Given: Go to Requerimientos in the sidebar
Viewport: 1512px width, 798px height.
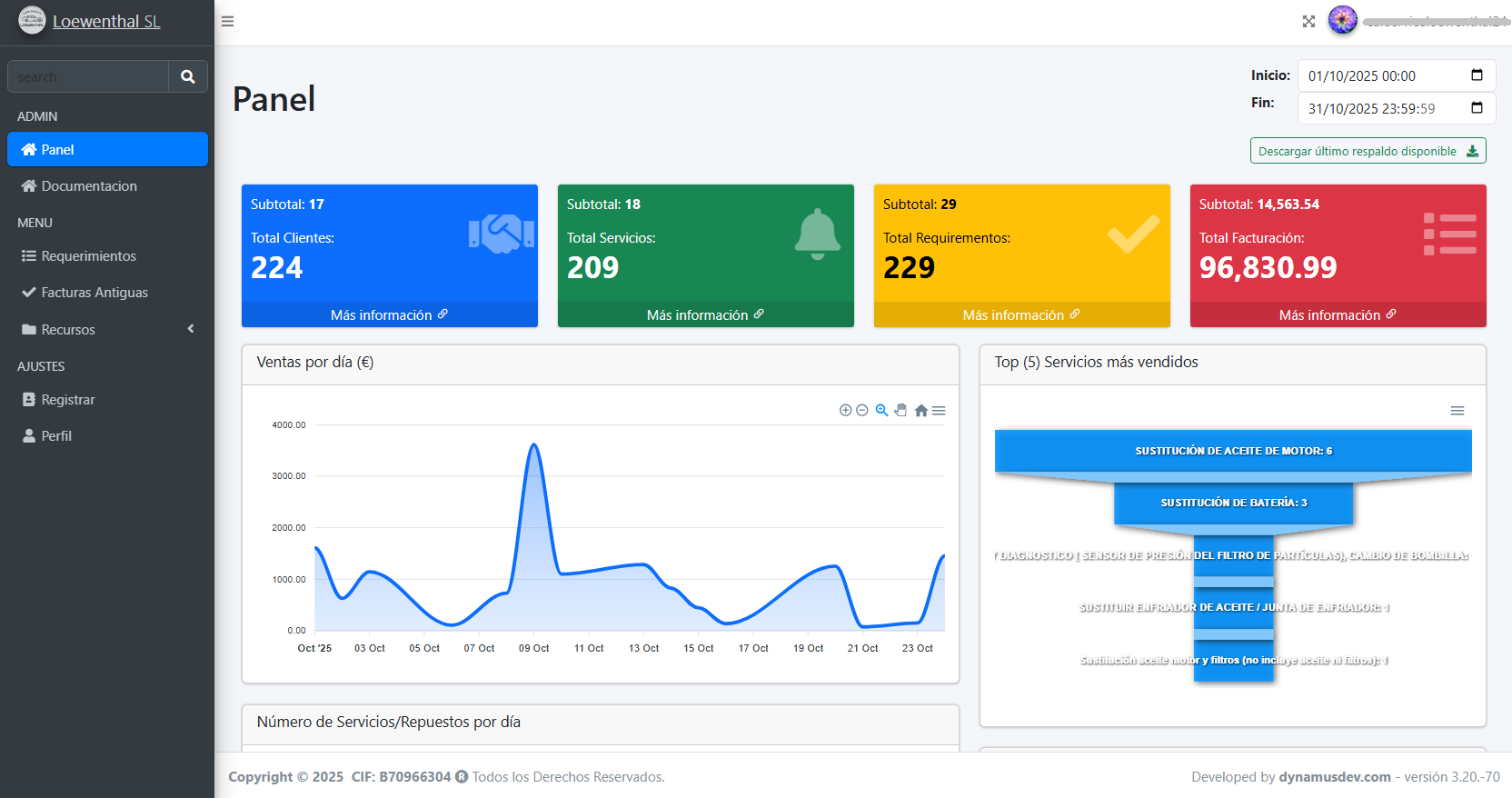Looking at the screenshot, I should (x=88, y=256).
